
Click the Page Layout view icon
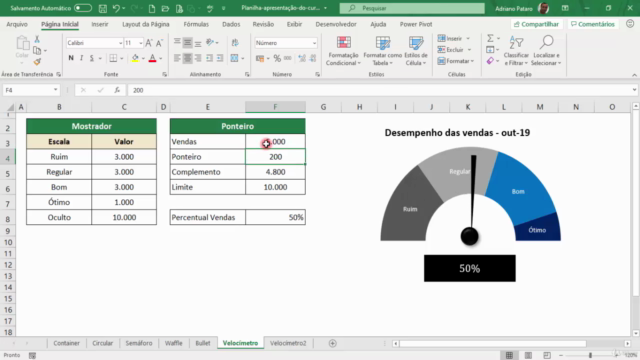pyautogui.click(x=528, y=356)
